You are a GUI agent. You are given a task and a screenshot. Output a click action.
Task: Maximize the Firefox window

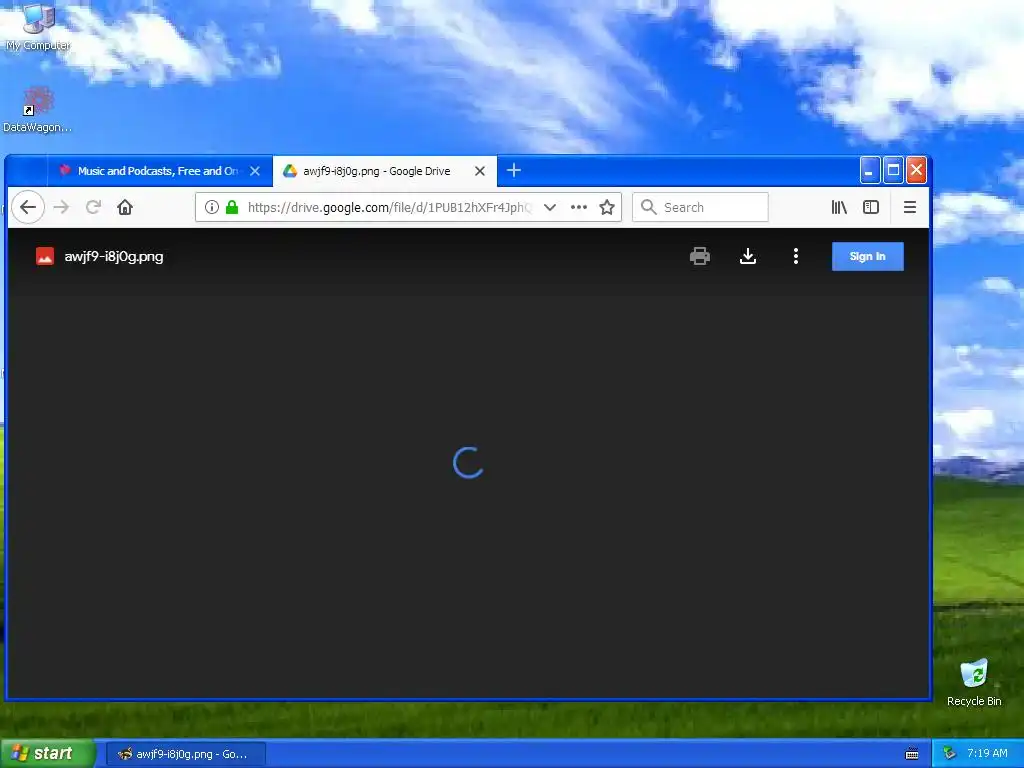893,170
